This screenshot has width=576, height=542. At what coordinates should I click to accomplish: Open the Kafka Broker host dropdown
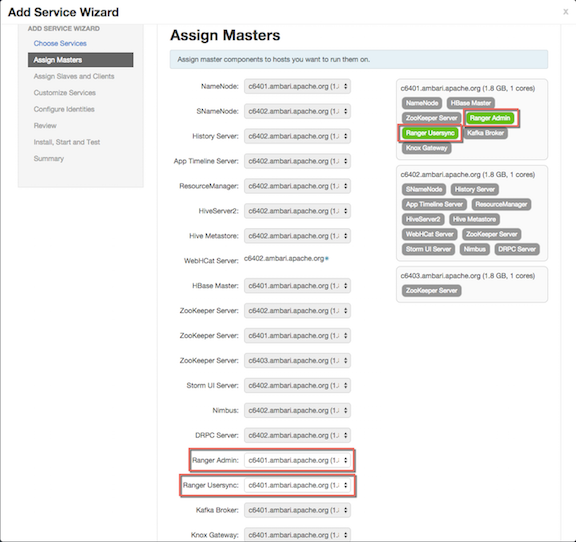click(x=297, y=510)
